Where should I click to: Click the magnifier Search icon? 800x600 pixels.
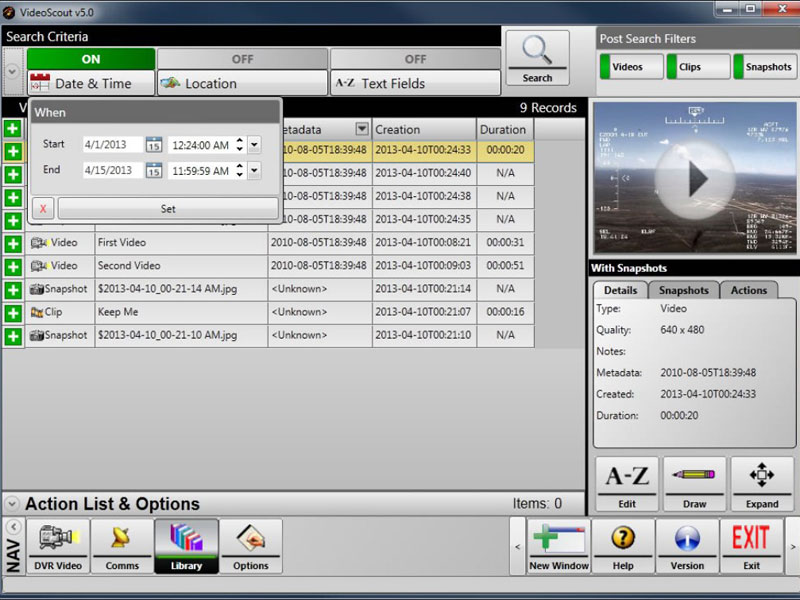tap(537, 50)
